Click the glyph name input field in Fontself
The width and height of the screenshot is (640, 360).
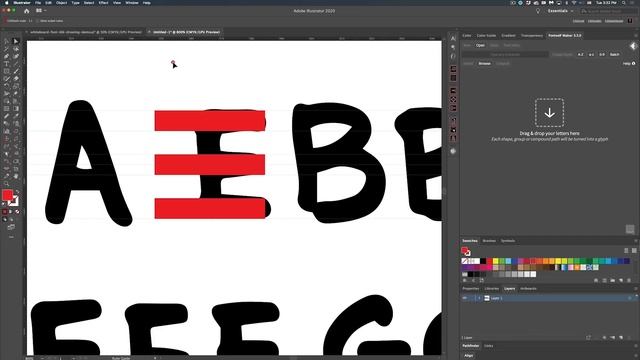pyautogui.click(x=505, y=54)
